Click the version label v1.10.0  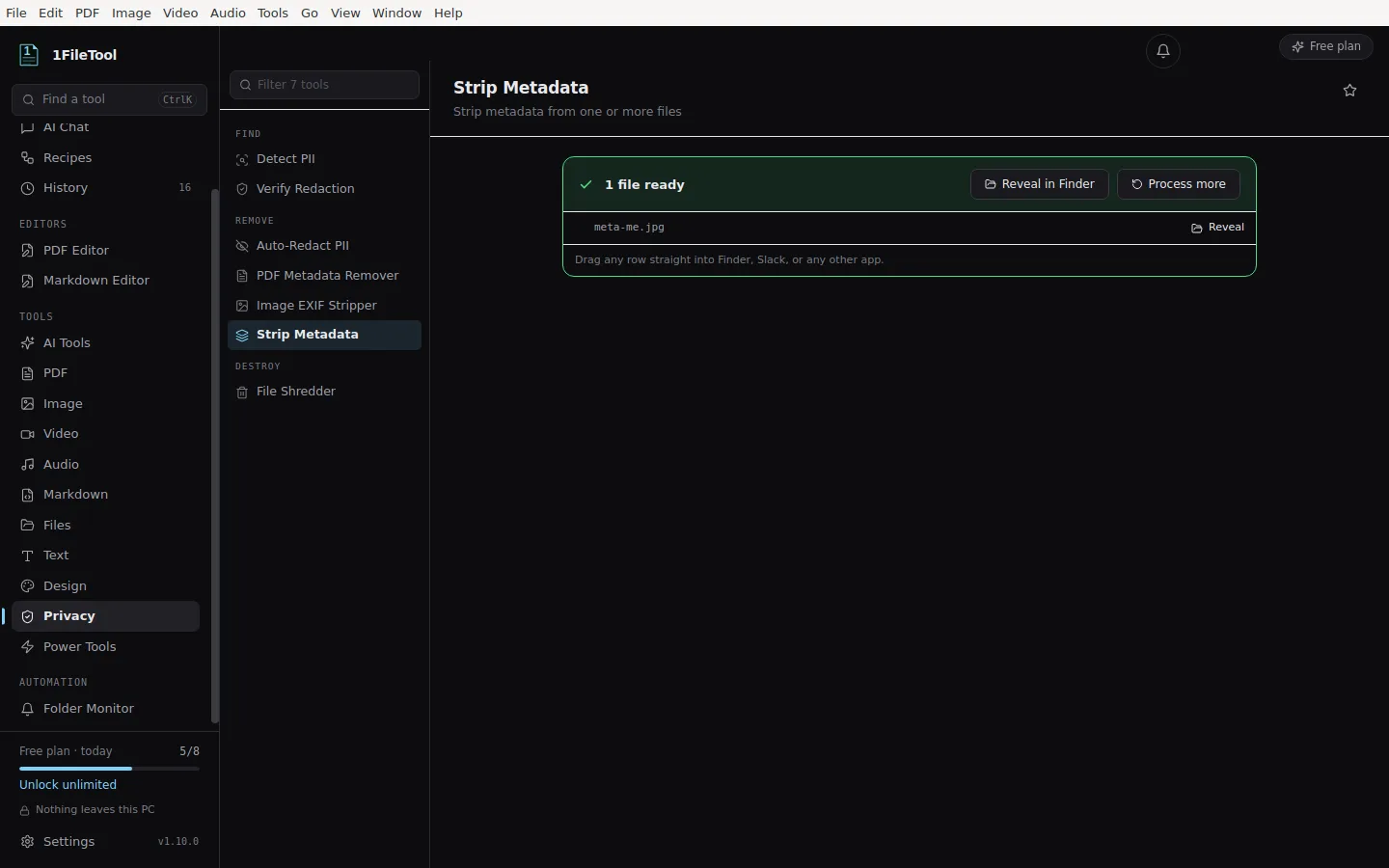click(178, 842)
